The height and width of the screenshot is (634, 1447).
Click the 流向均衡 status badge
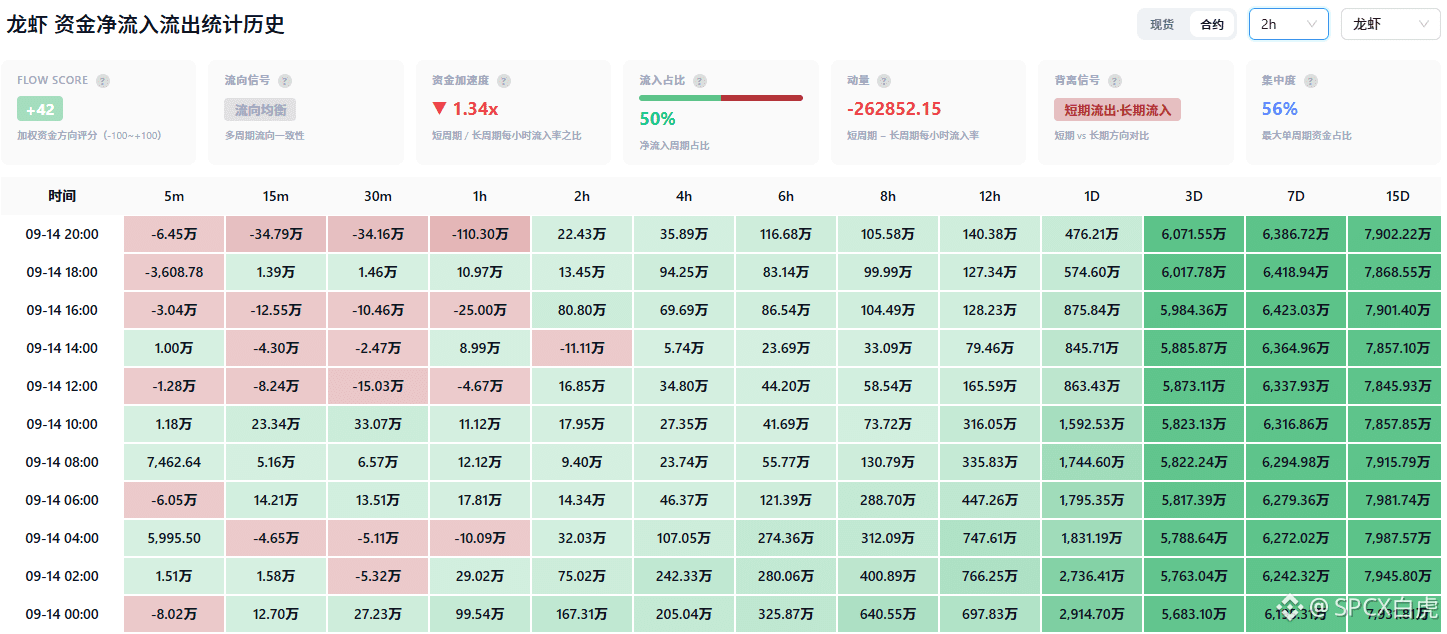[x=260, y=109]
